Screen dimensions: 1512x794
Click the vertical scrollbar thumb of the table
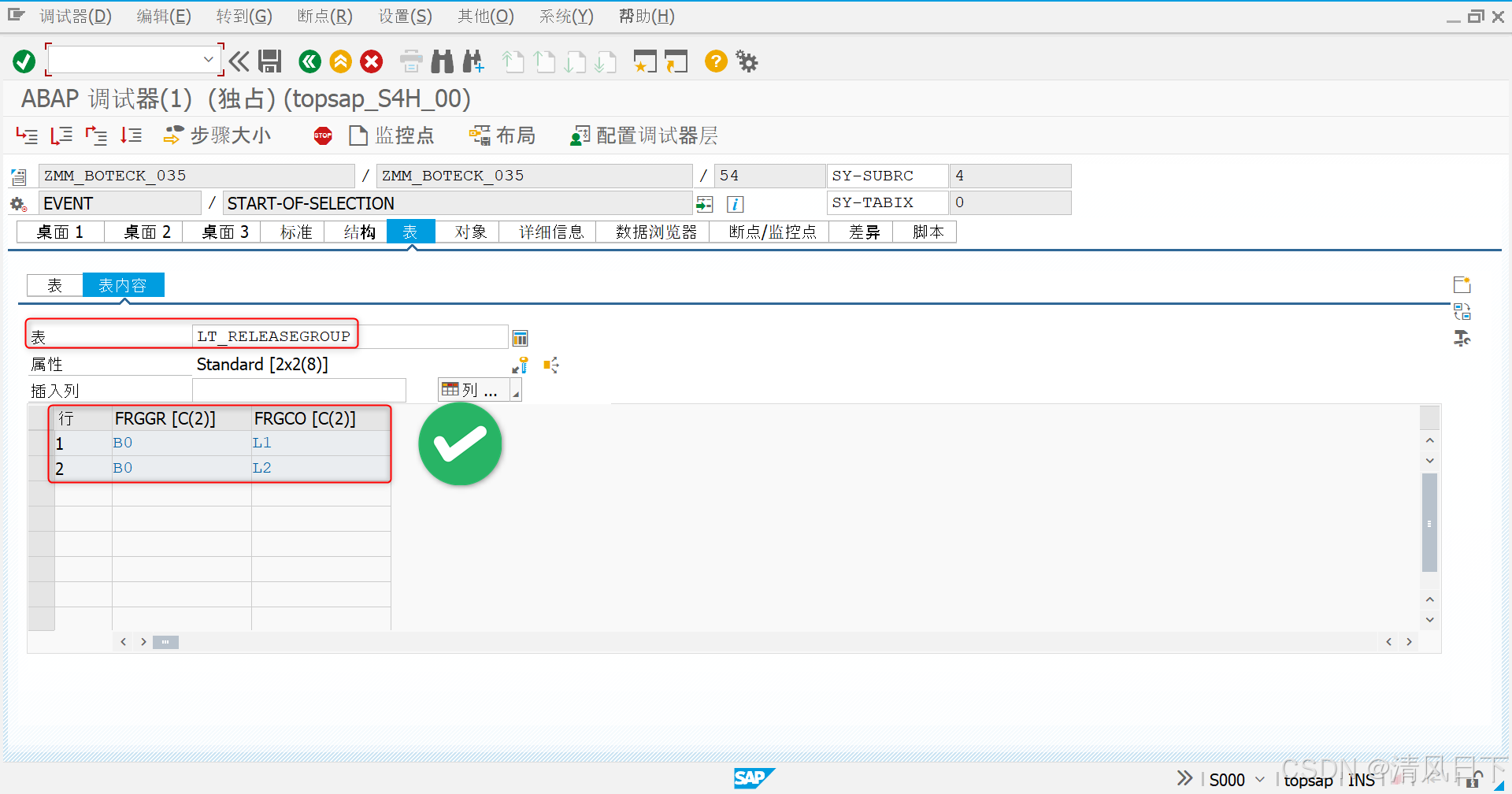[1429, 522]
